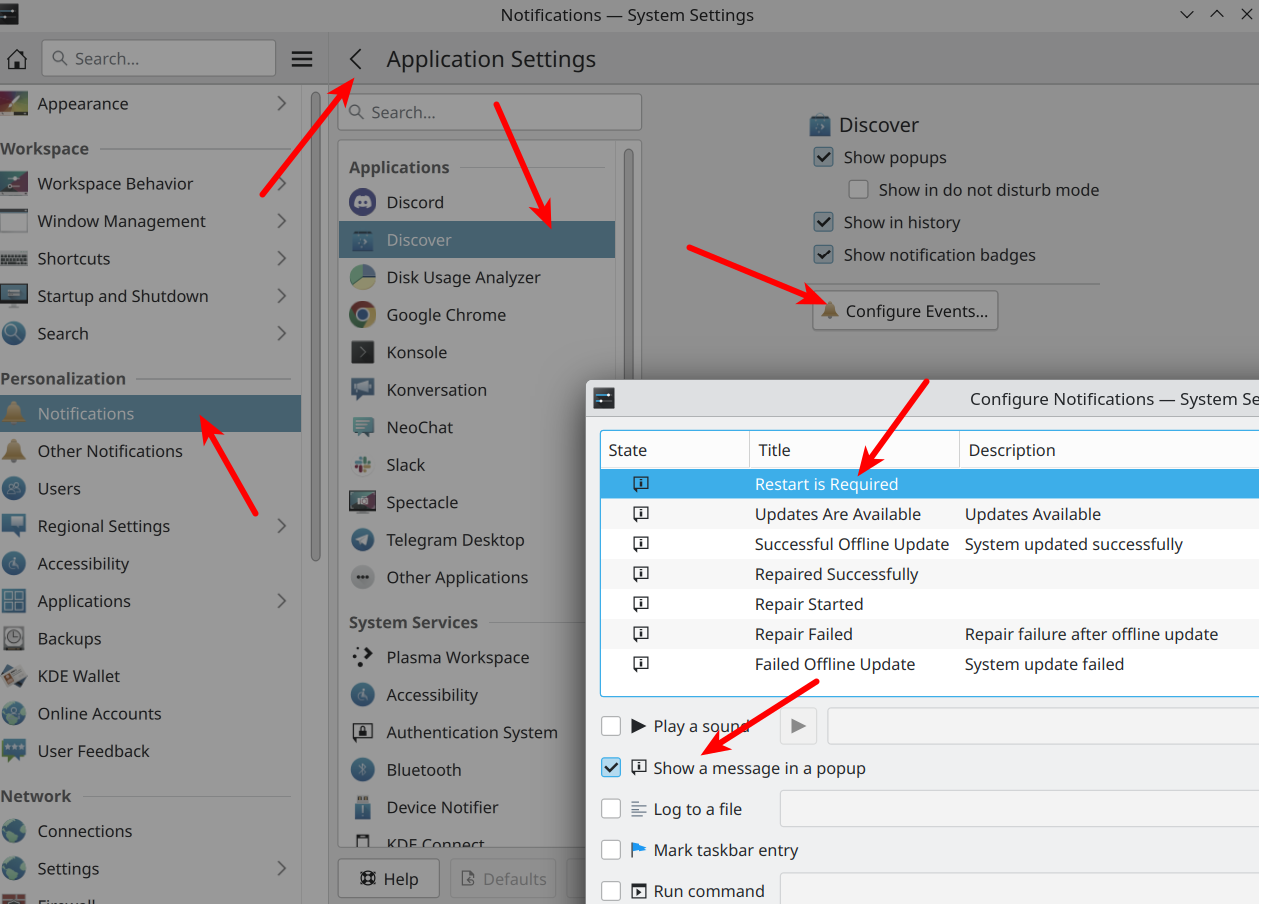This screenshot has width=1266, height=905.
Task: Select the Discord app icon
Action: (x=362, y=202)
